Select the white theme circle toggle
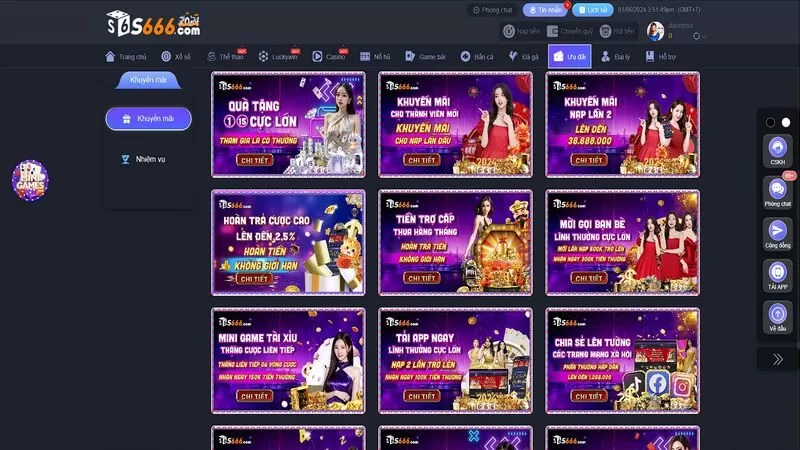 coord(786,122)
